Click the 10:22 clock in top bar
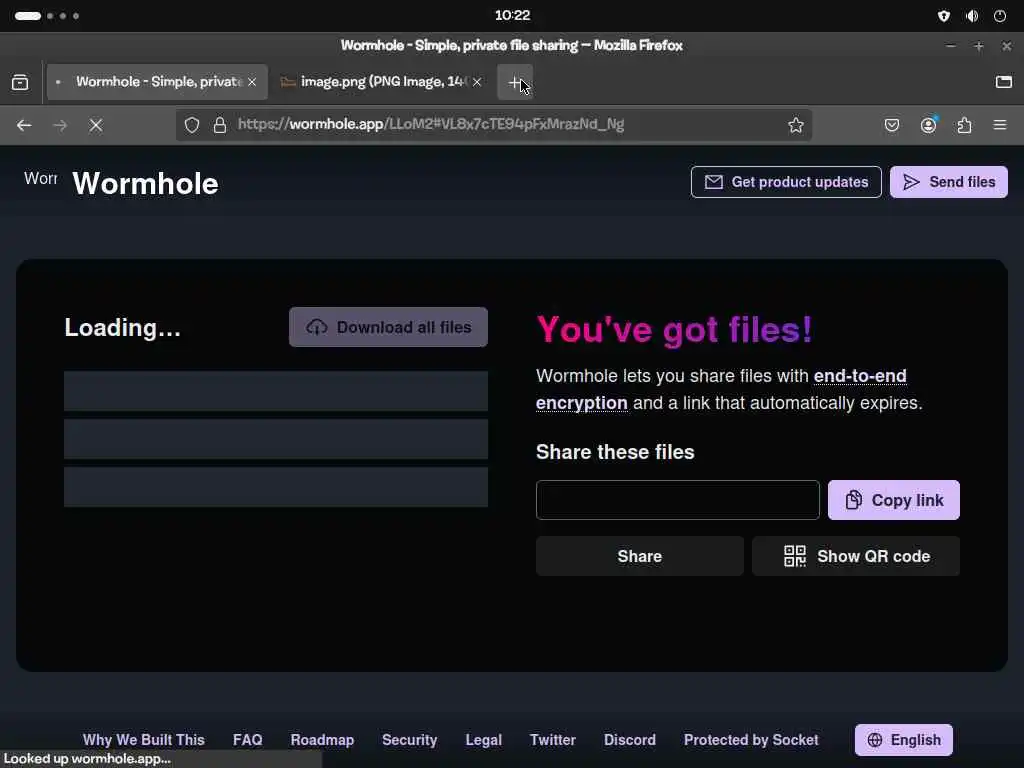This screenshot has width=1024, height=768. coord(512,16)
